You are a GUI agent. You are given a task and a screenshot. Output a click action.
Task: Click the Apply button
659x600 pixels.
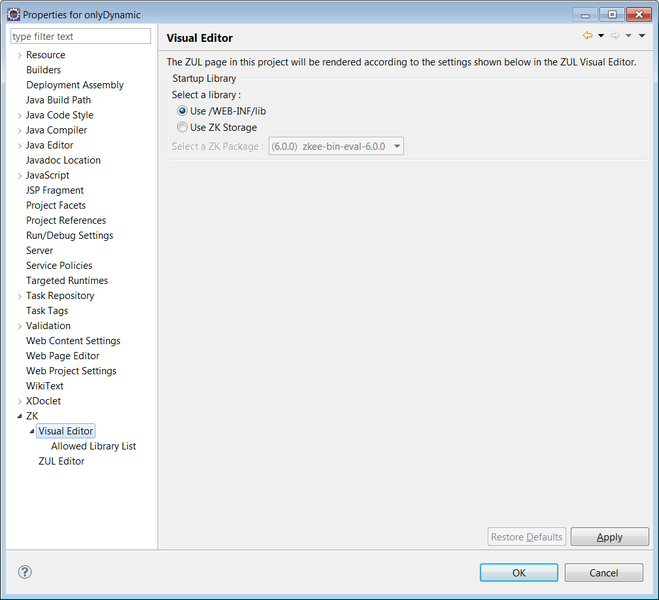click(609, 537)
